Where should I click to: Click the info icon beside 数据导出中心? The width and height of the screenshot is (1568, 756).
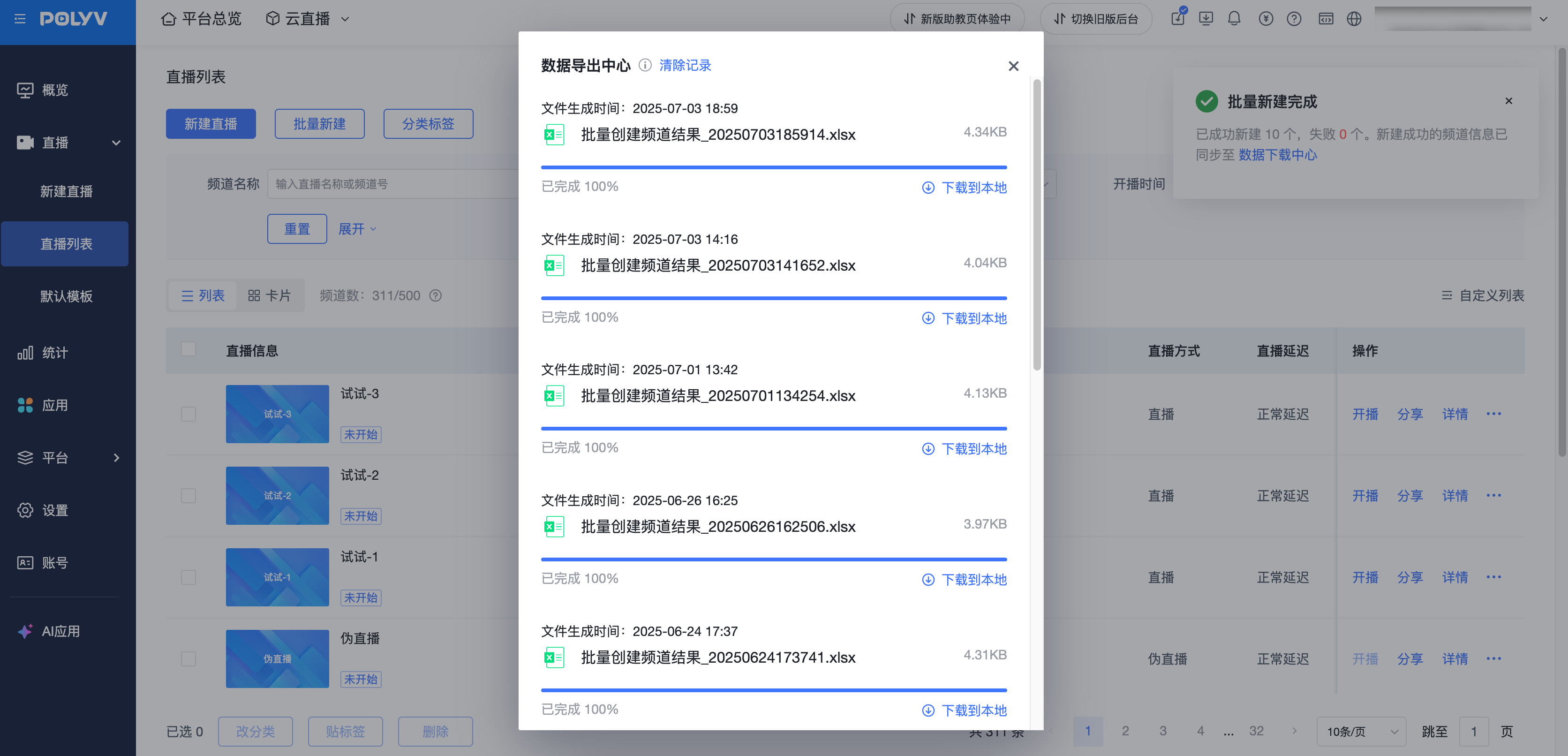[x=645, y=65]
